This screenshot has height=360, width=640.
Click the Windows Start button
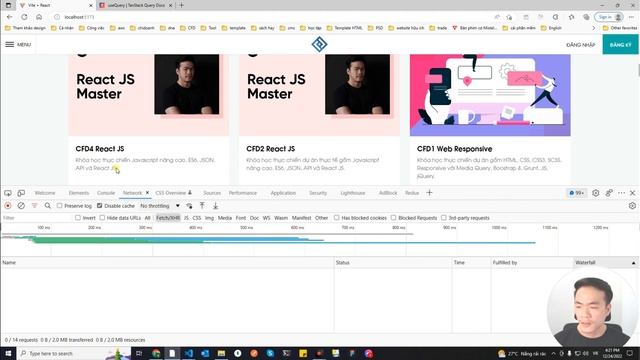coord(8,353)
